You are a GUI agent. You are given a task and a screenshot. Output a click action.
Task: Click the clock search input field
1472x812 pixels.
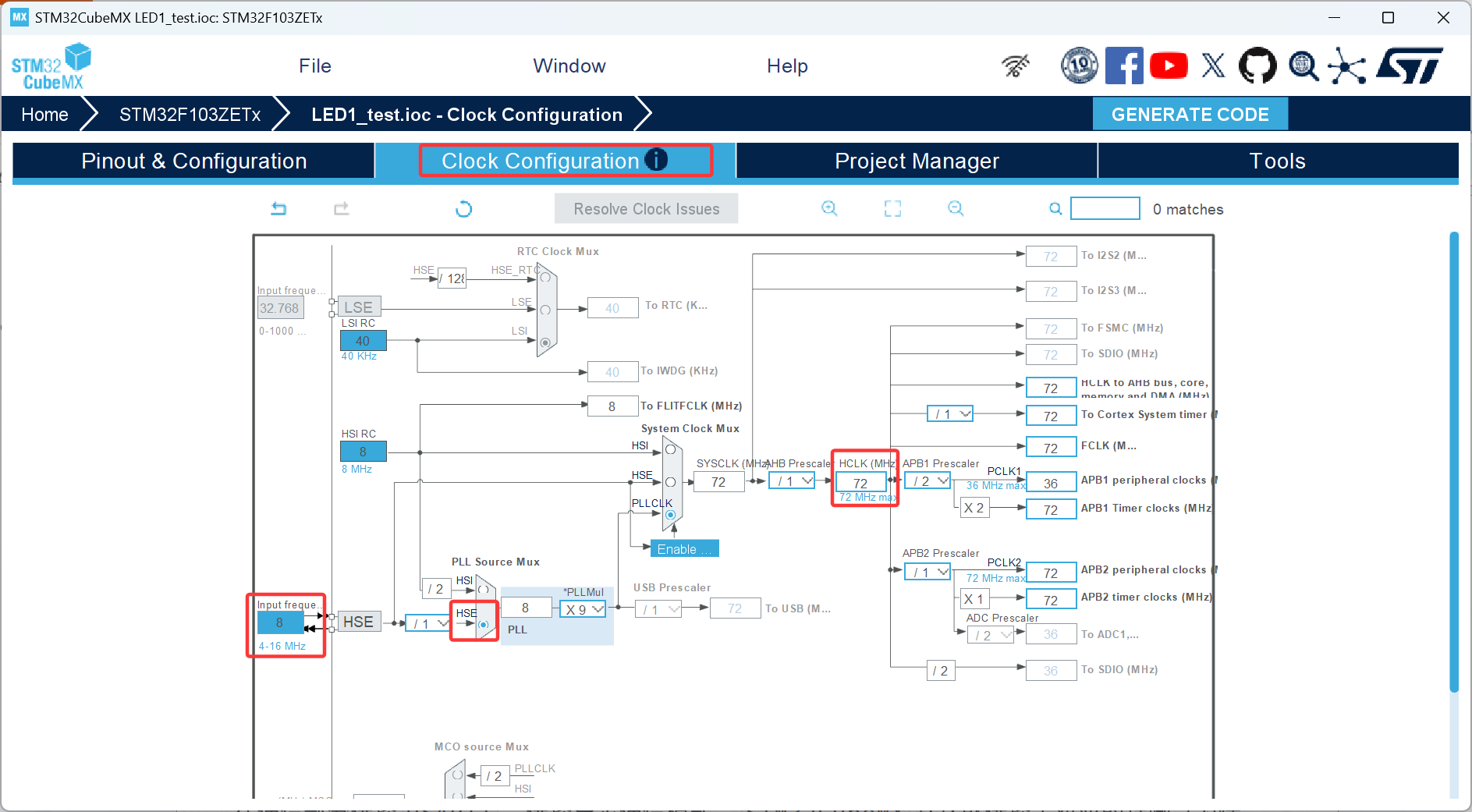[1105, 208]
